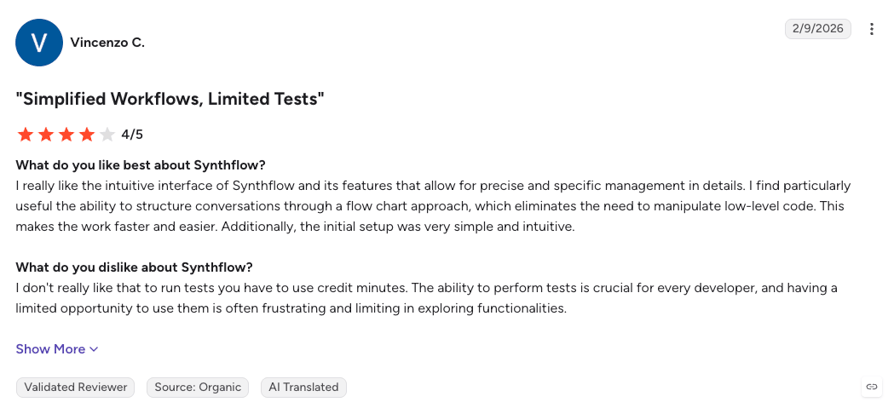Expand the review with Show More
The height and width of the screenshot is (408, 894).
pyautogui.click(x=57, y=349)
